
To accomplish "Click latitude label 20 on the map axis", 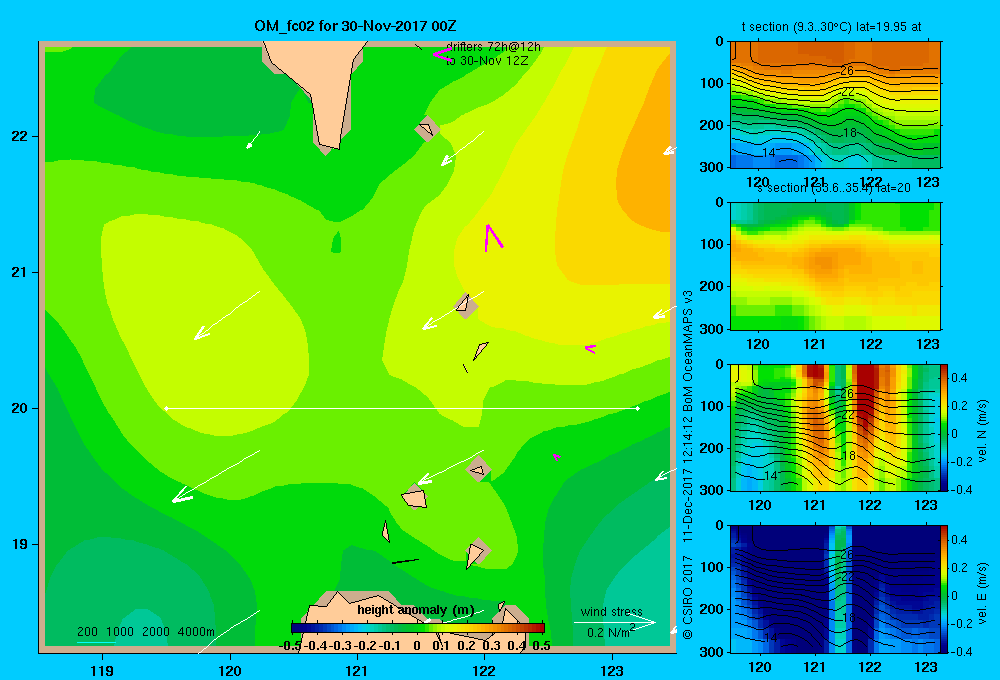I will click(x=20, y=408).
